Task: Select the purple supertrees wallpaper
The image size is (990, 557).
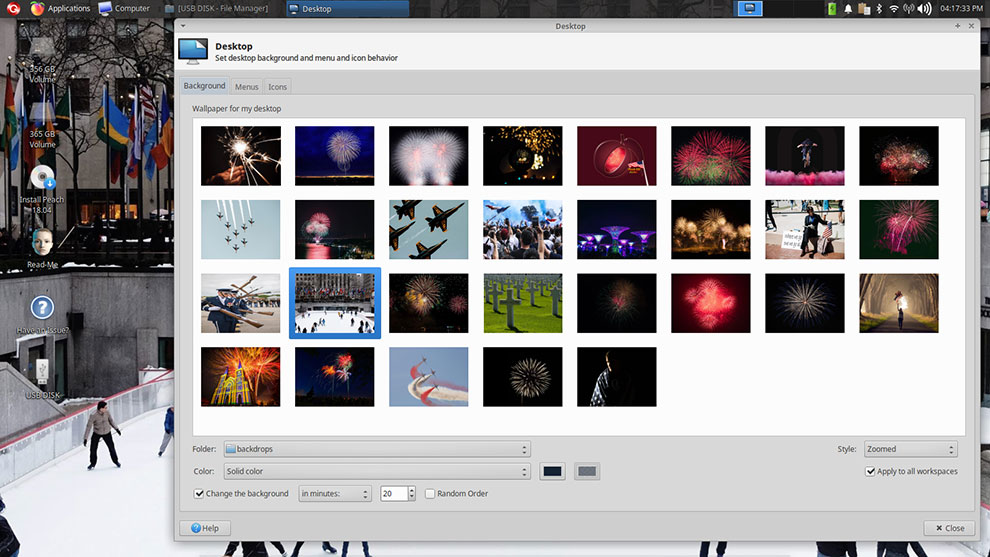Action: (617, 229)
